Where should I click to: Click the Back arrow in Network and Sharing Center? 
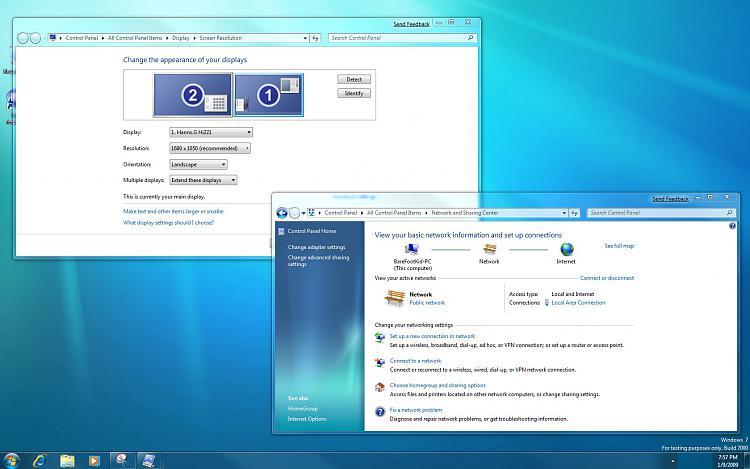click(282, 213)
